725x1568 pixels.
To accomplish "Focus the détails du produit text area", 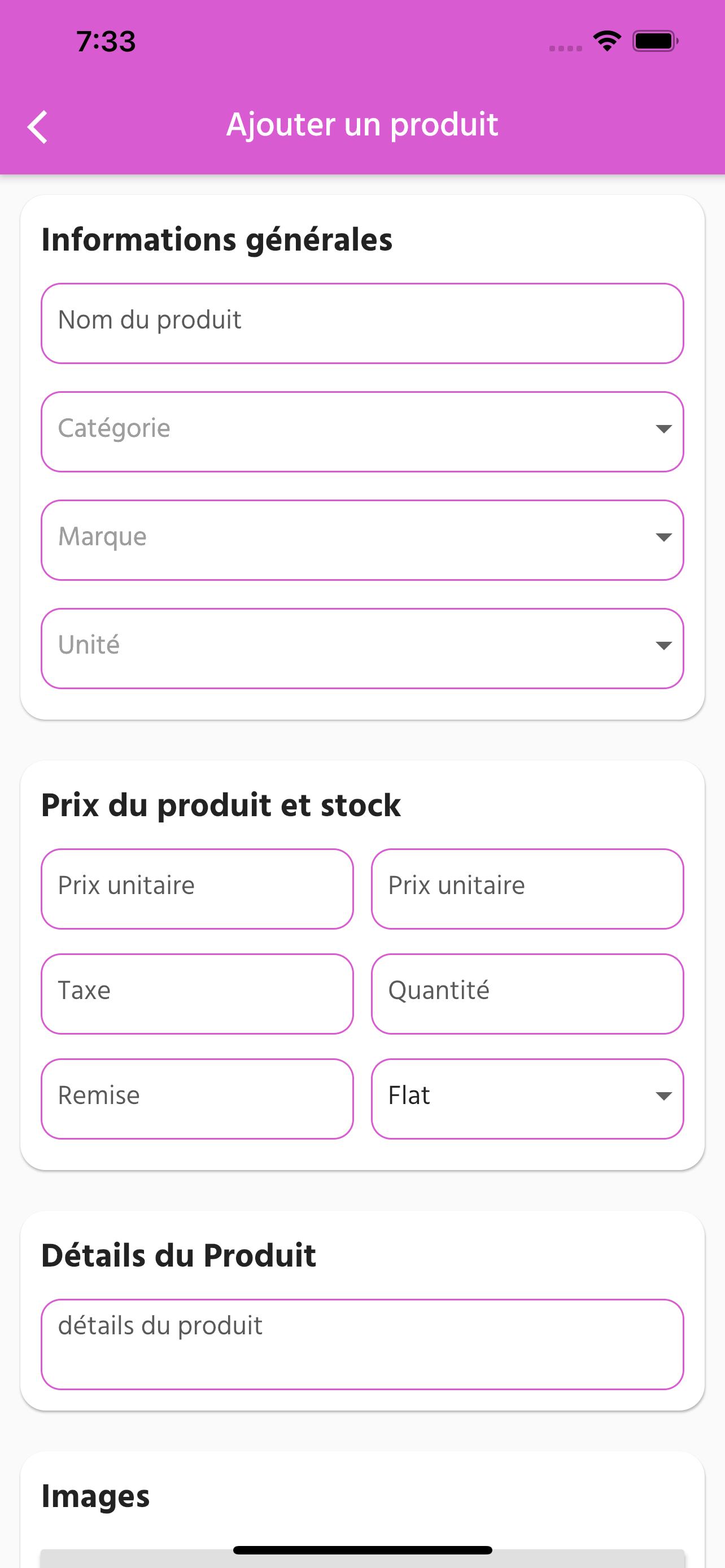I will coord(362,1344).
